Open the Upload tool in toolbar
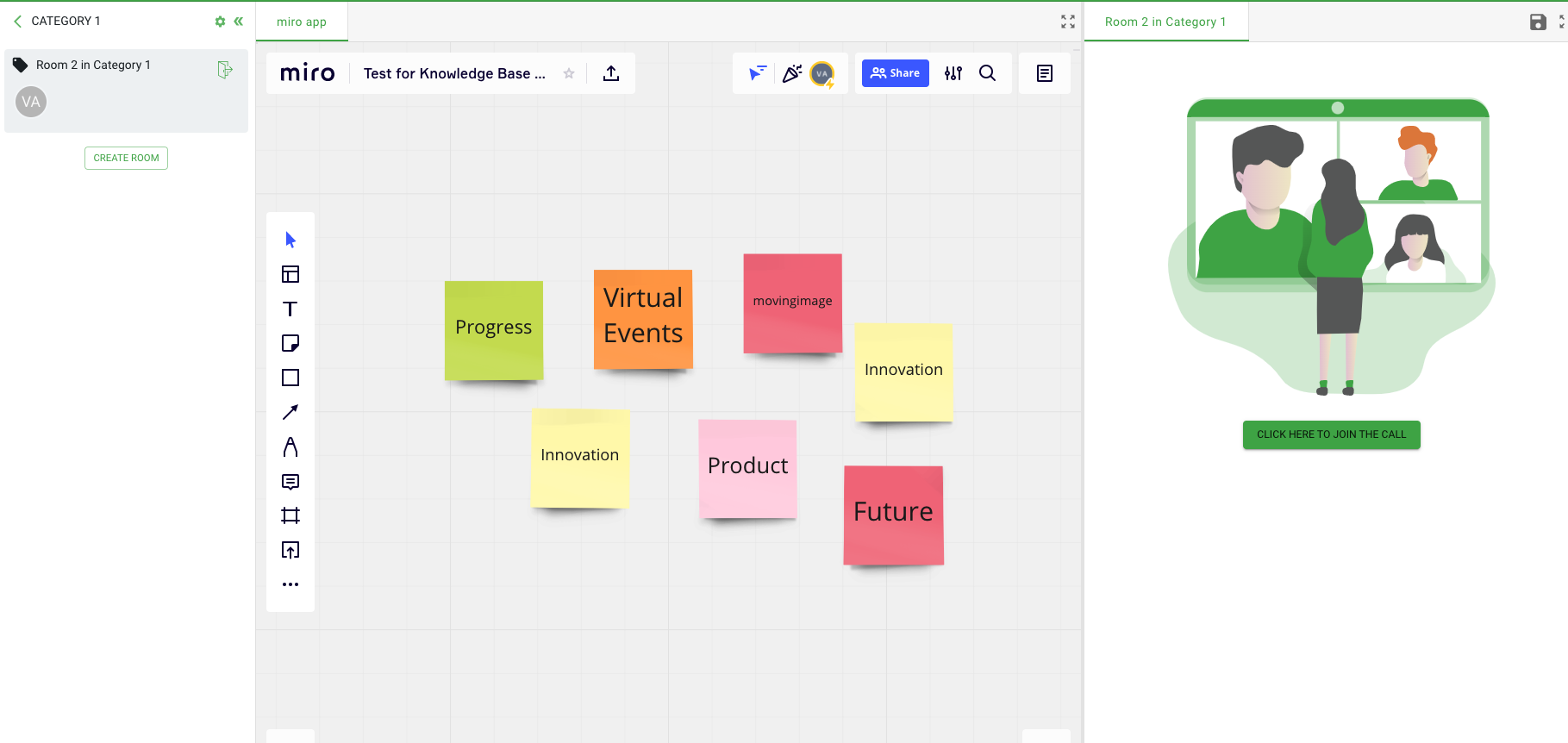 (x=290, y=550)
